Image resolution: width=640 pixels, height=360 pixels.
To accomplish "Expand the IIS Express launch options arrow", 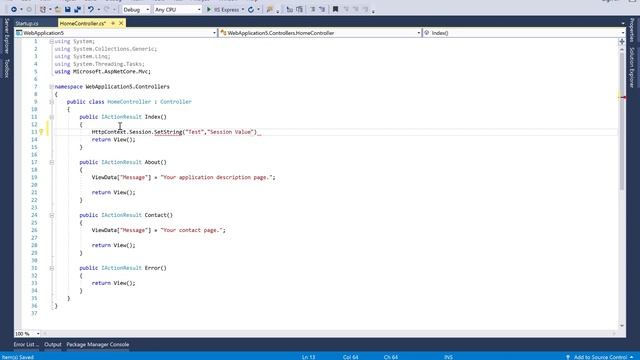I will point(243,9).
